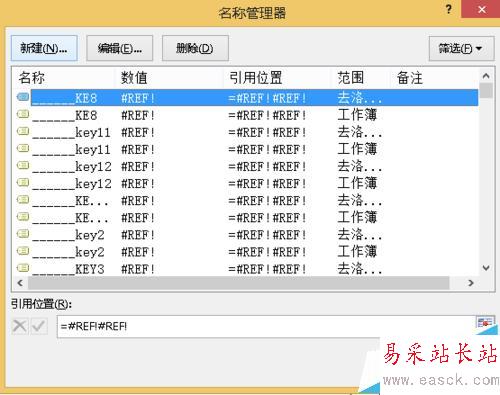The width and height of the screenshot is (500, 395).
Task: Click the collapse dialog range selector icon
Action: (485, 323)
